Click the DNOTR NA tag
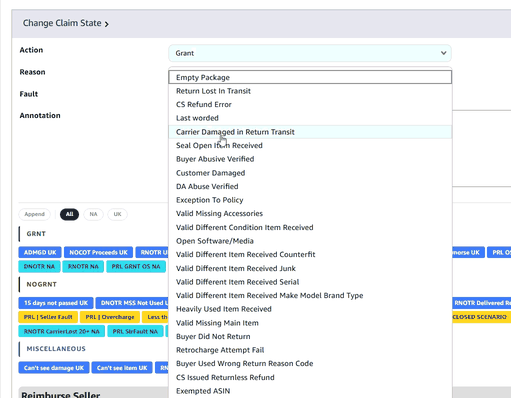The image size is (511, 398). 39,267
